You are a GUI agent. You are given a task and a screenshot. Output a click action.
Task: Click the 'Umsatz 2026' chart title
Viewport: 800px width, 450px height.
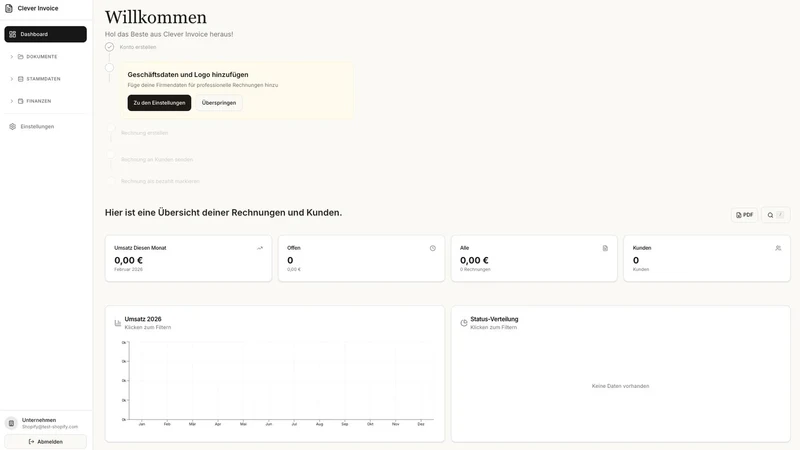tap(143, 319)
